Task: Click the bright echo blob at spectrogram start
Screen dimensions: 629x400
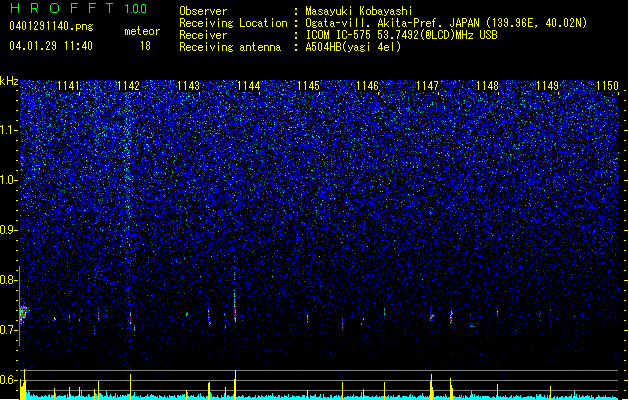Action: pos(23,314)
